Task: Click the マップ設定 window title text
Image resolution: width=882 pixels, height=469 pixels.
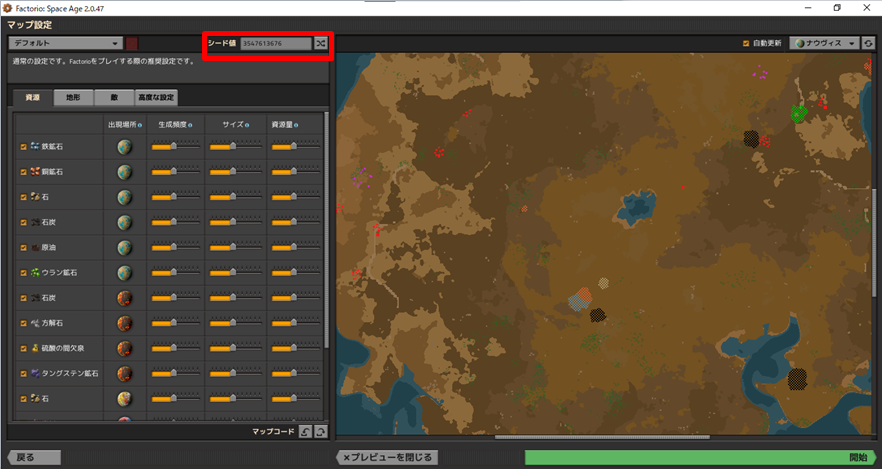Action: 29,25
